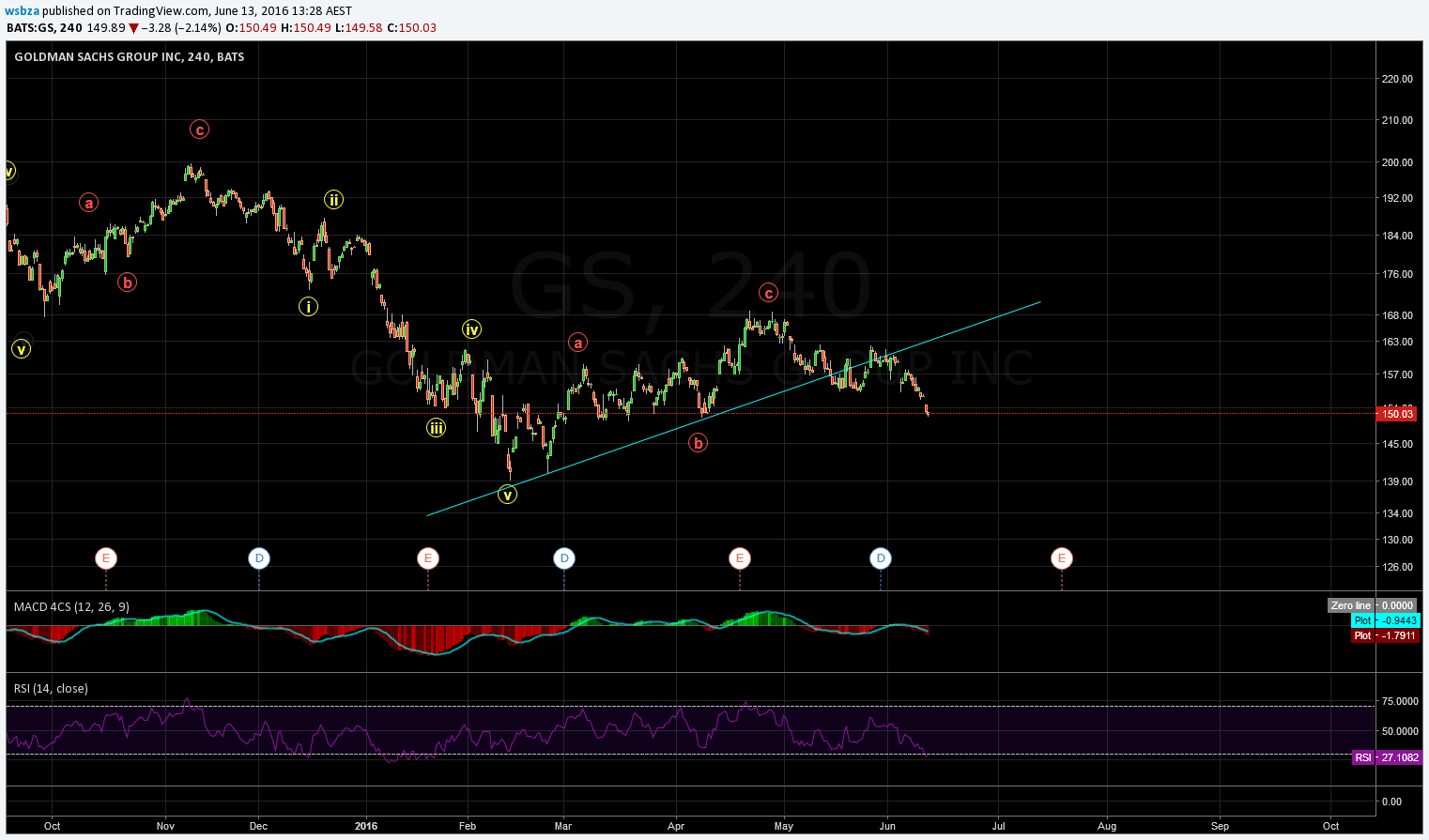The image size is (1429, 840).
Task: Click the Sep label on time axis
Action: (x=1220, y=826)
